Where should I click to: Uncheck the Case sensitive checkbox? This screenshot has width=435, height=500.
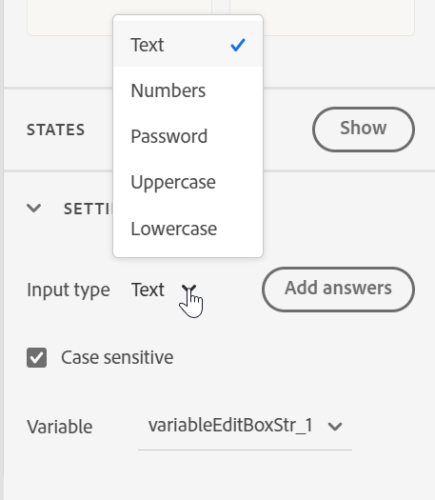(x=37, y=358)
